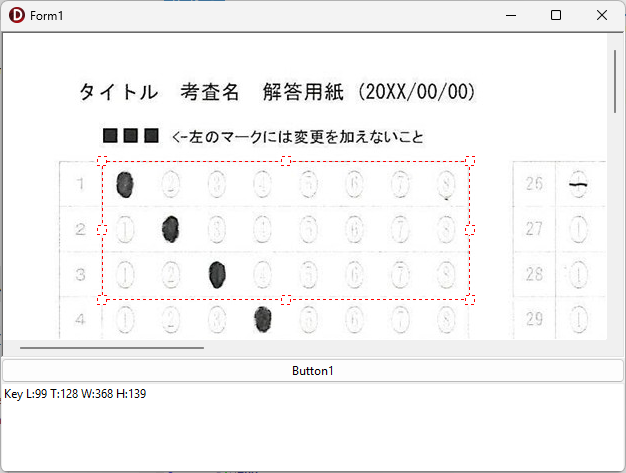
Task: Maximize the Form1 window
Action: [556, 15]
